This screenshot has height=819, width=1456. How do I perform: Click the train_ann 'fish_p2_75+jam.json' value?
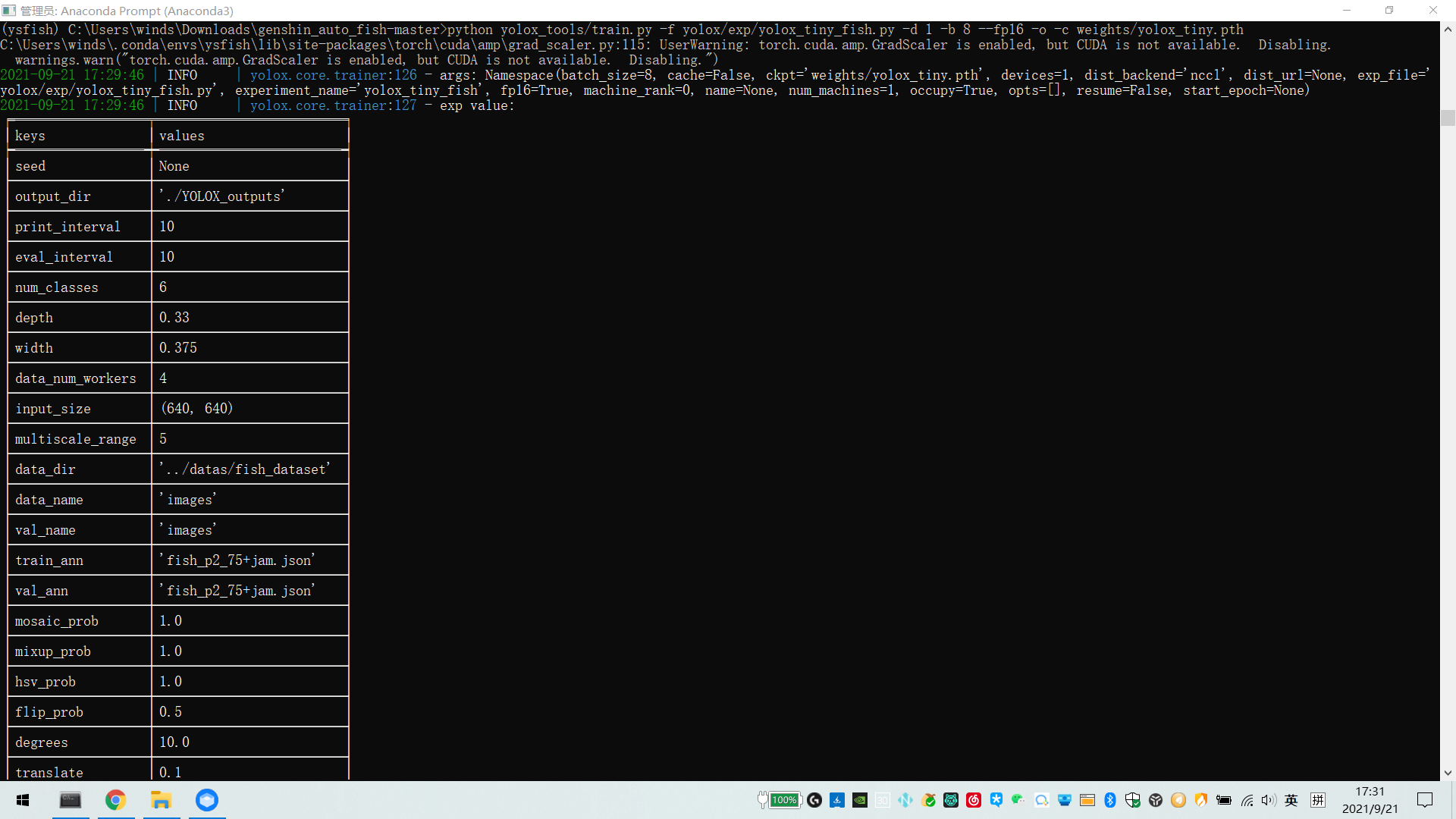tap(237, 560)
